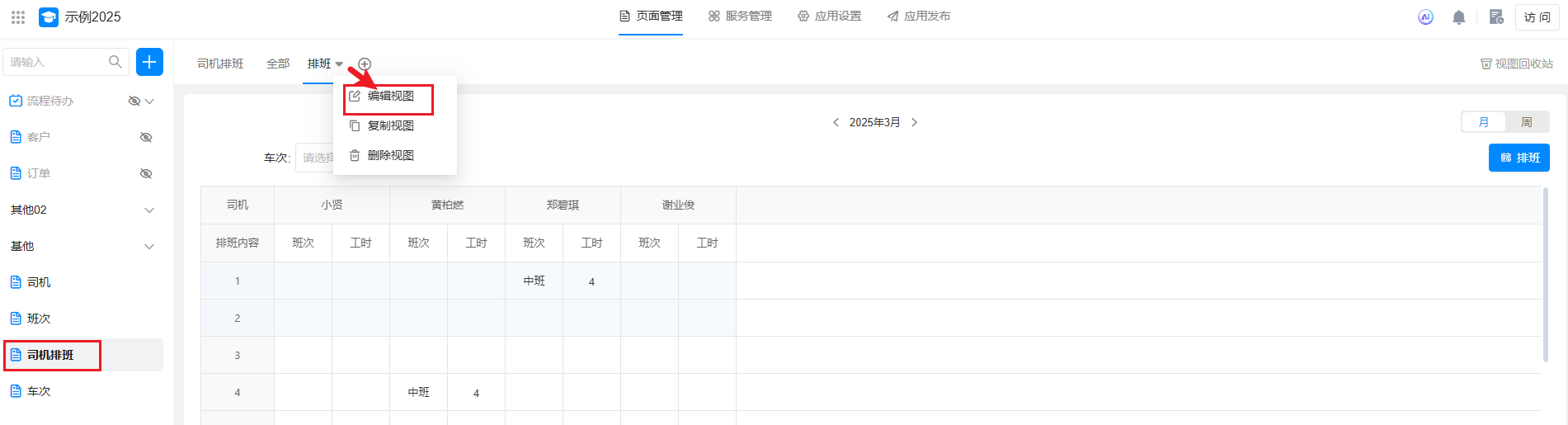
Task: Click the document settings icon near 访问
Action: click(x=1495, y=17)
